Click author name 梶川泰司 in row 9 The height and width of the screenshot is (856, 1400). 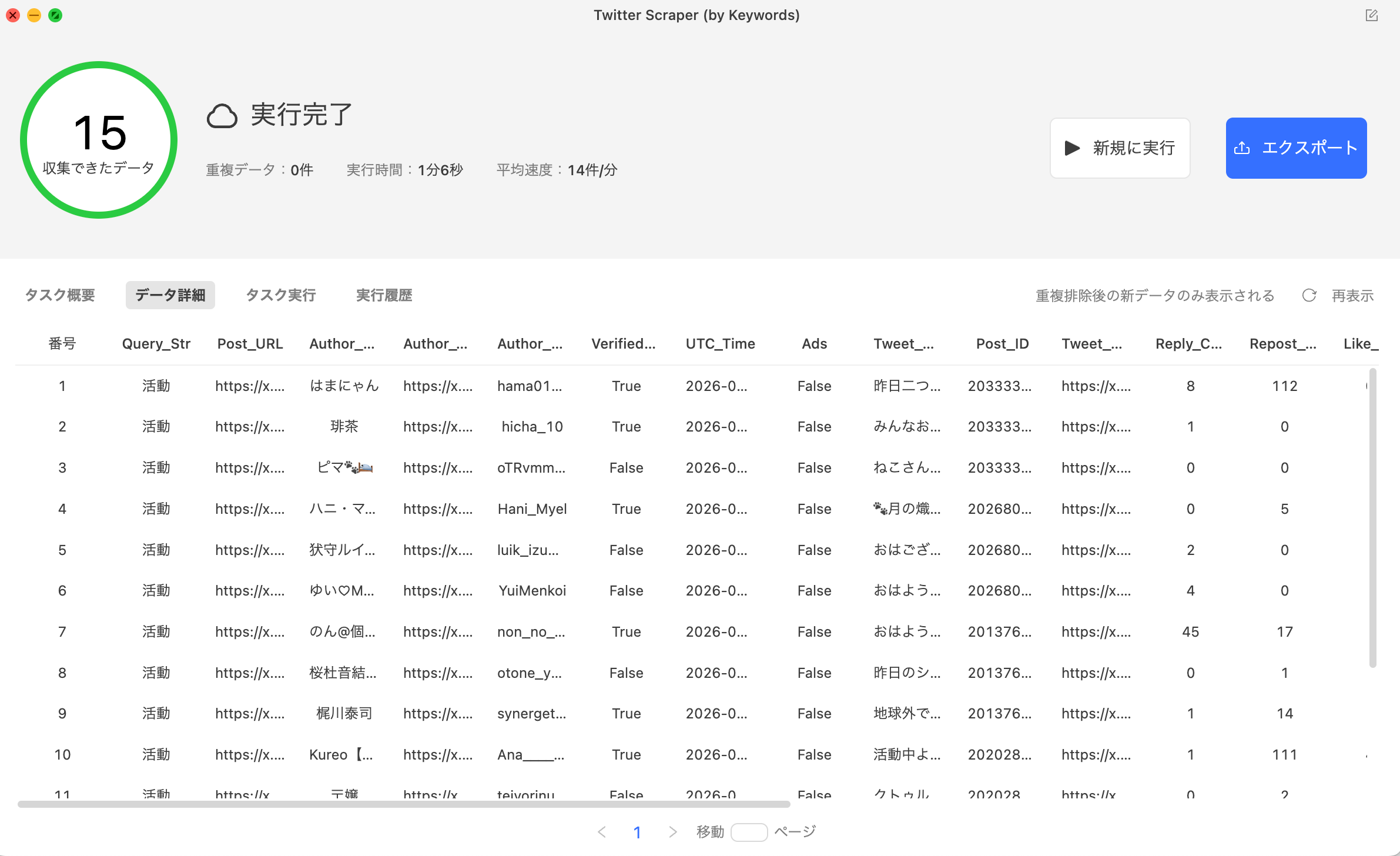[344, 713]
